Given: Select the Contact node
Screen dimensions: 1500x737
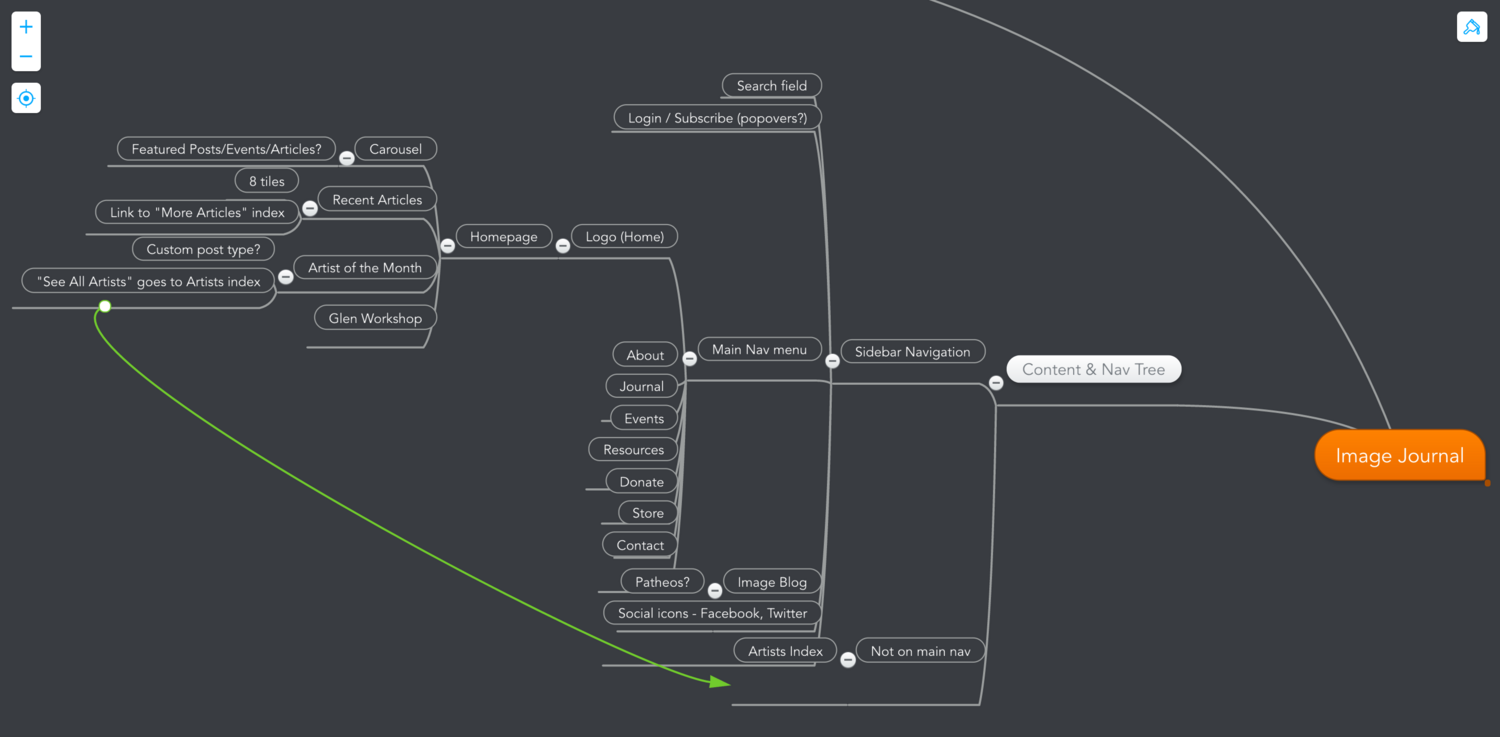Looking at the screenshot, I should coord(640,545).
